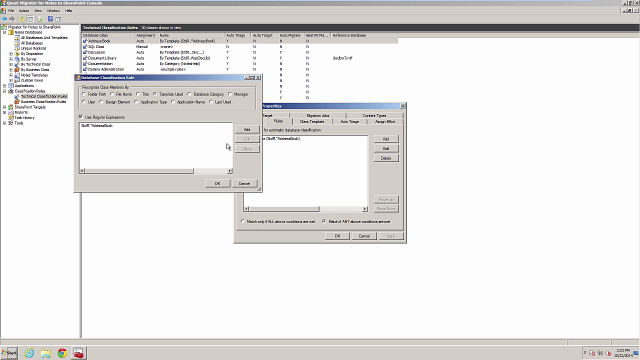This screenshot has width=640, height=360.
Task: Open the Start menu
Action: click(9, 353)
